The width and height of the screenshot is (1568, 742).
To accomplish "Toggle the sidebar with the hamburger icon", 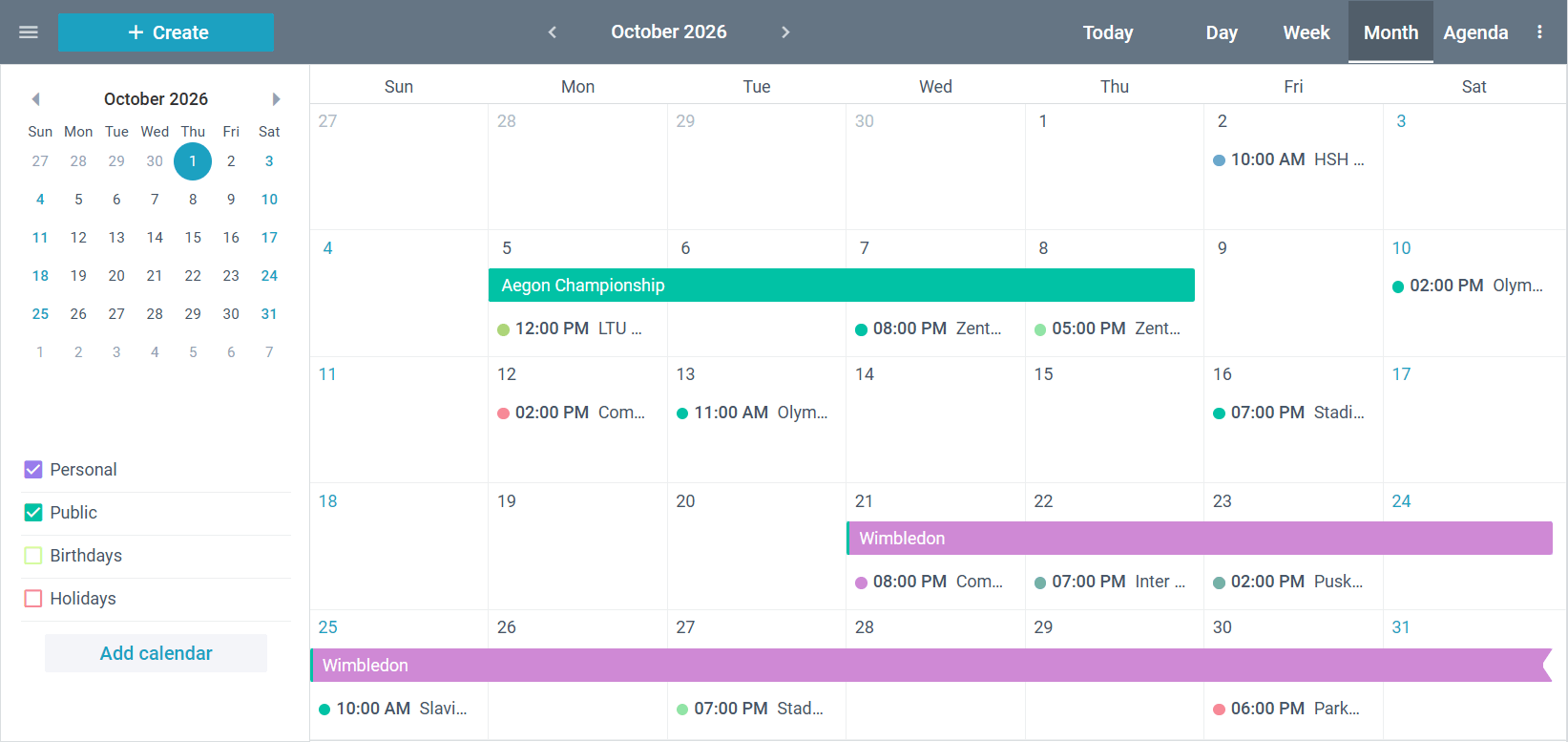I will click(28, 32).
